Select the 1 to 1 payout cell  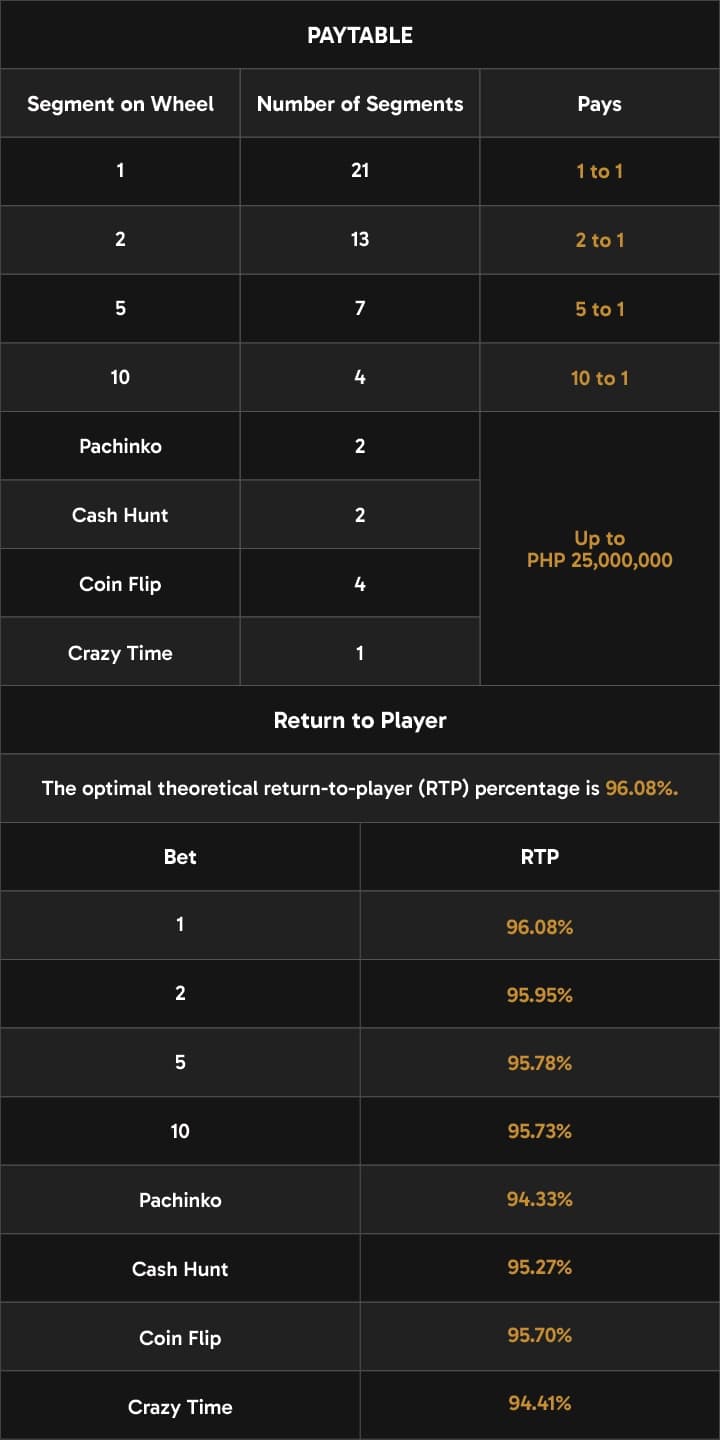click(600, 171)
